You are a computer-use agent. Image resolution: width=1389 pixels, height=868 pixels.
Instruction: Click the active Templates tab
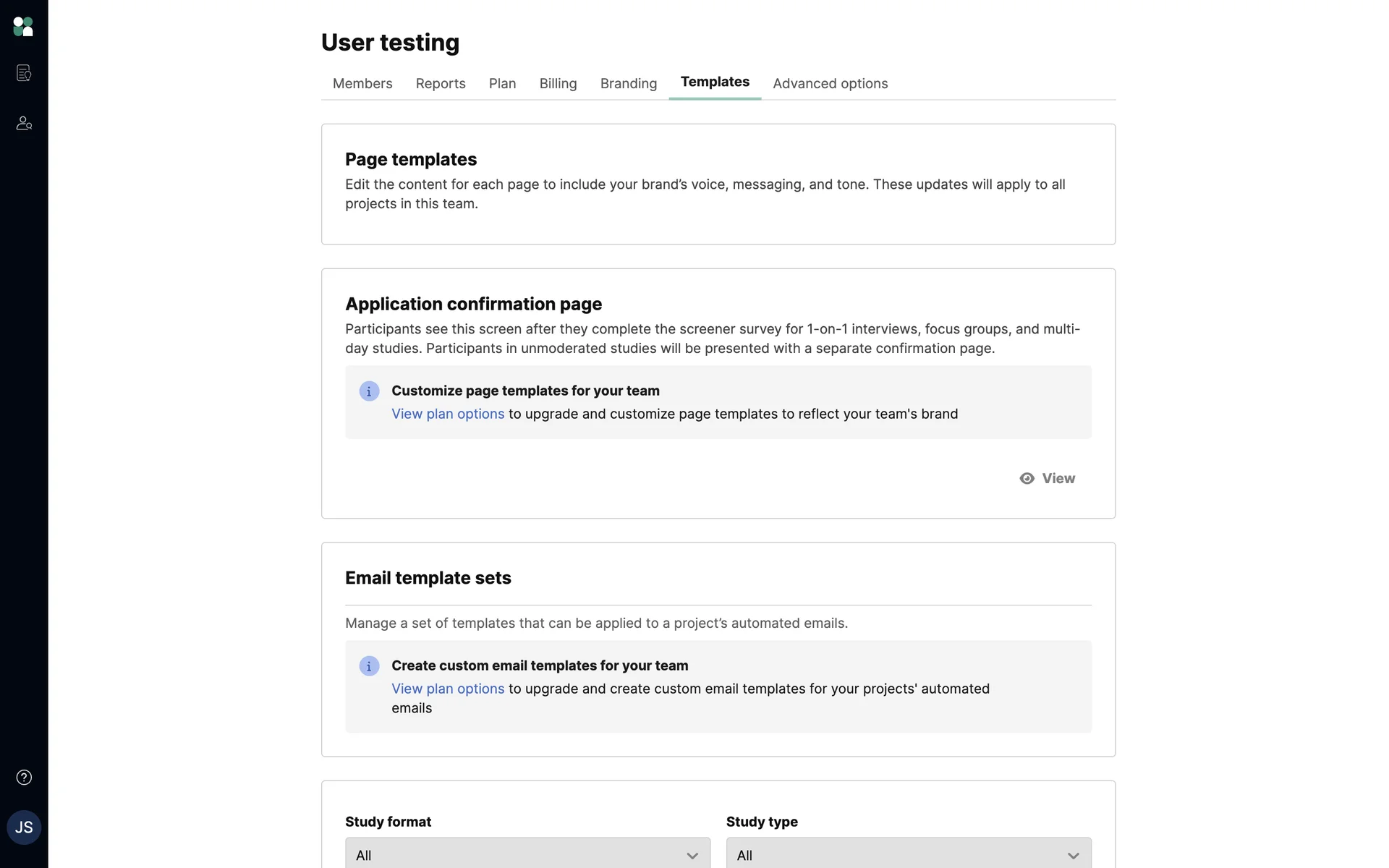(715, 82)
